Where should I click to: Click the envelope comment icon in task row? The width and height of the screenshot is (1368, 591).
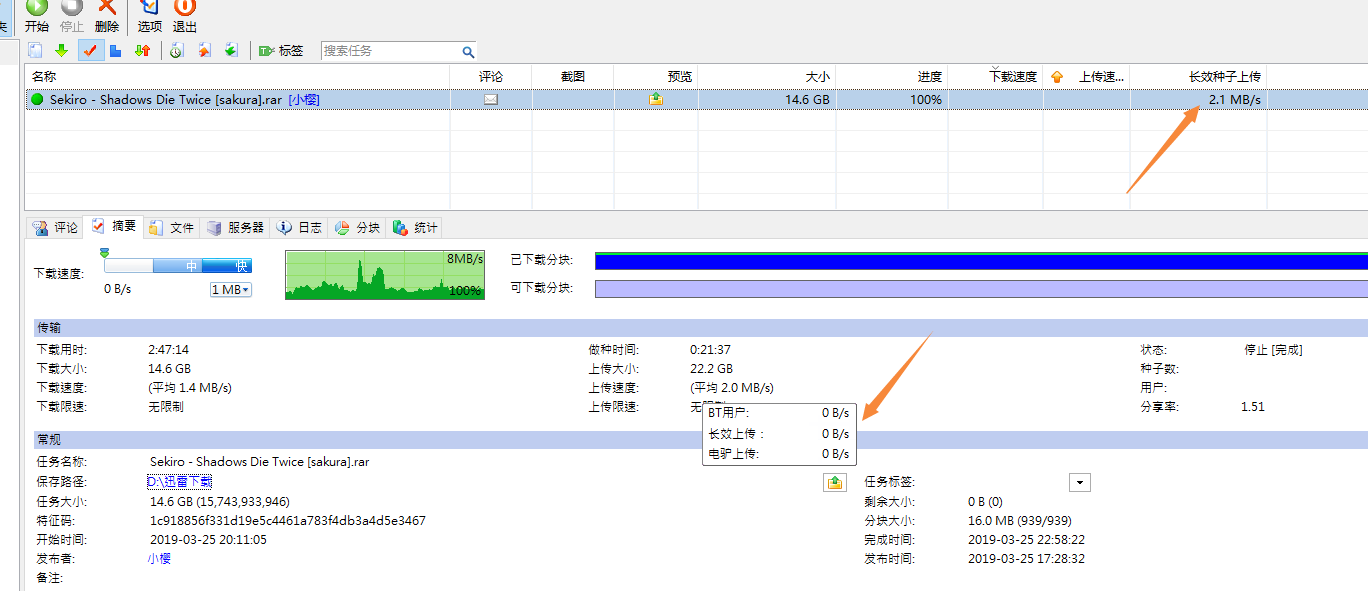491,100
